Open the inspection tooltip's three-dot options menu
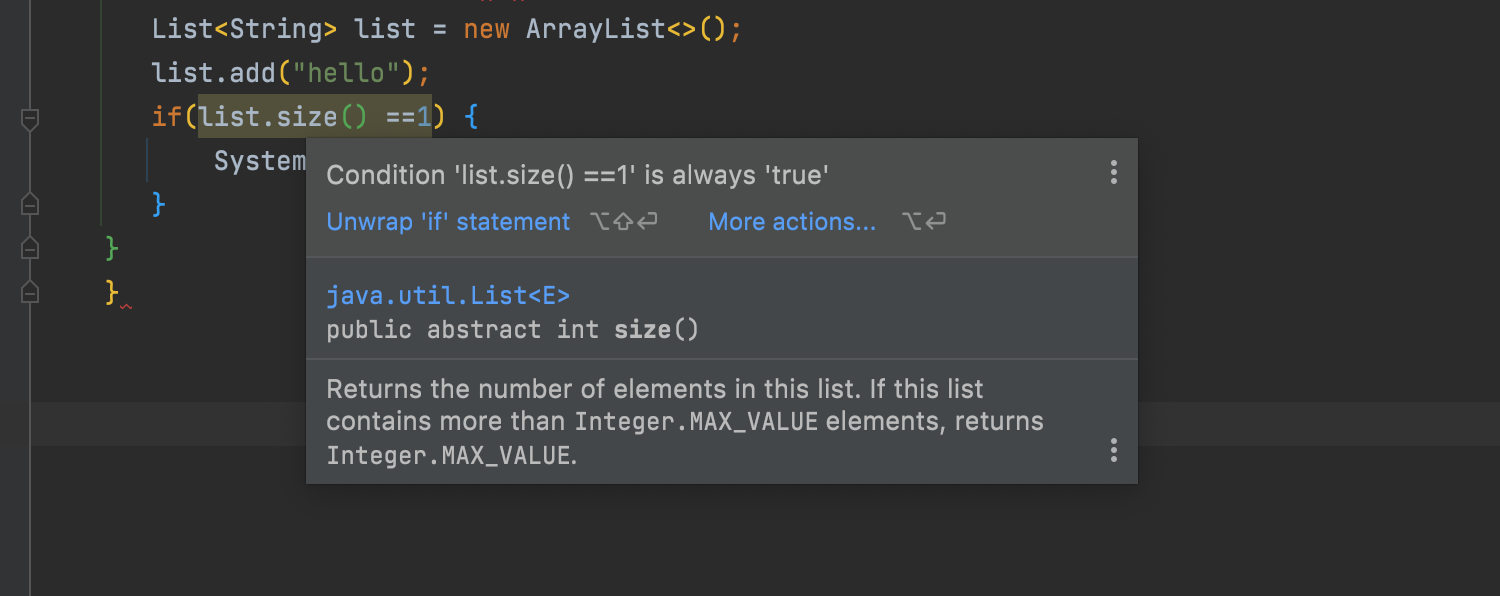Screen dimensions: 1500x596 pyautogui.click(x=1113, y=173)
